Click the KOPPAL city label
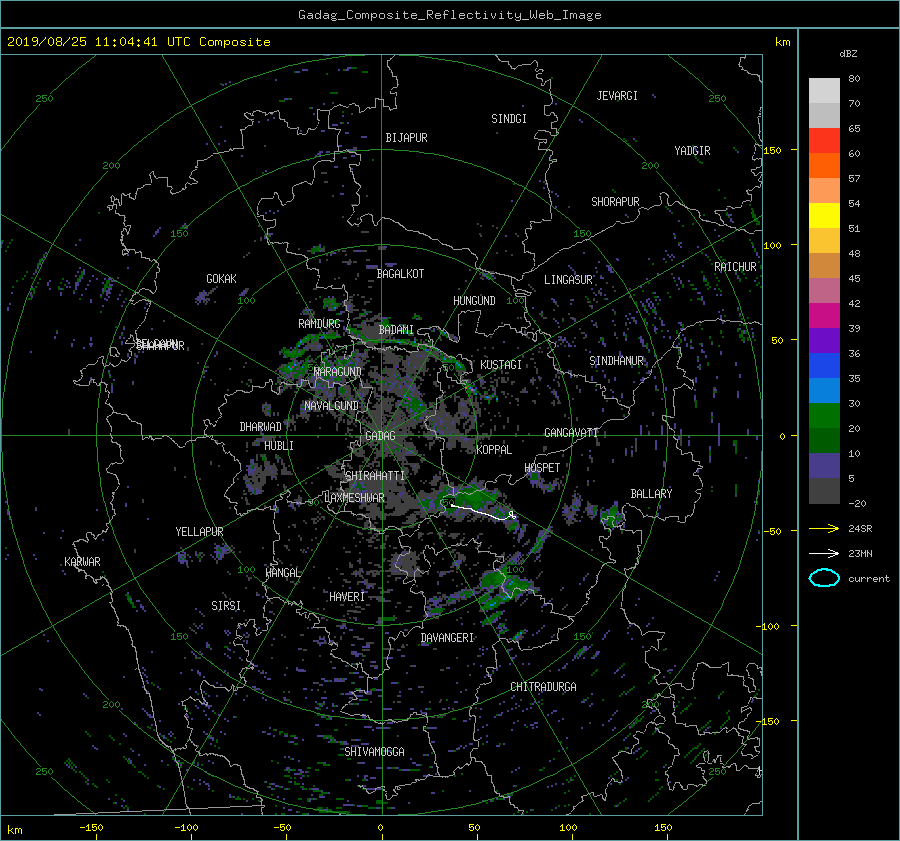 tap(494, 450)
